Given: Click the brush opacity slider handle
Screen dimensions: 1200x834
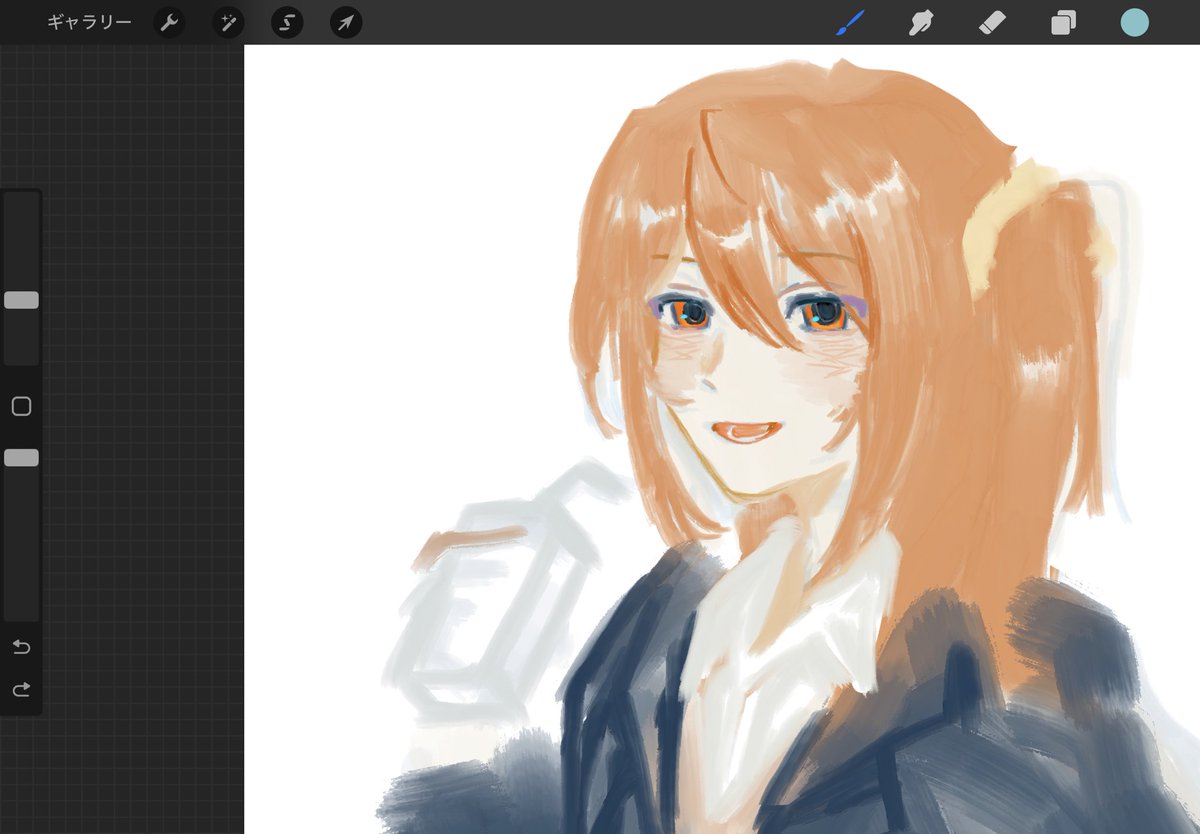Looking at the screenshot, I should pyautogui.click(x=21, y=457).
